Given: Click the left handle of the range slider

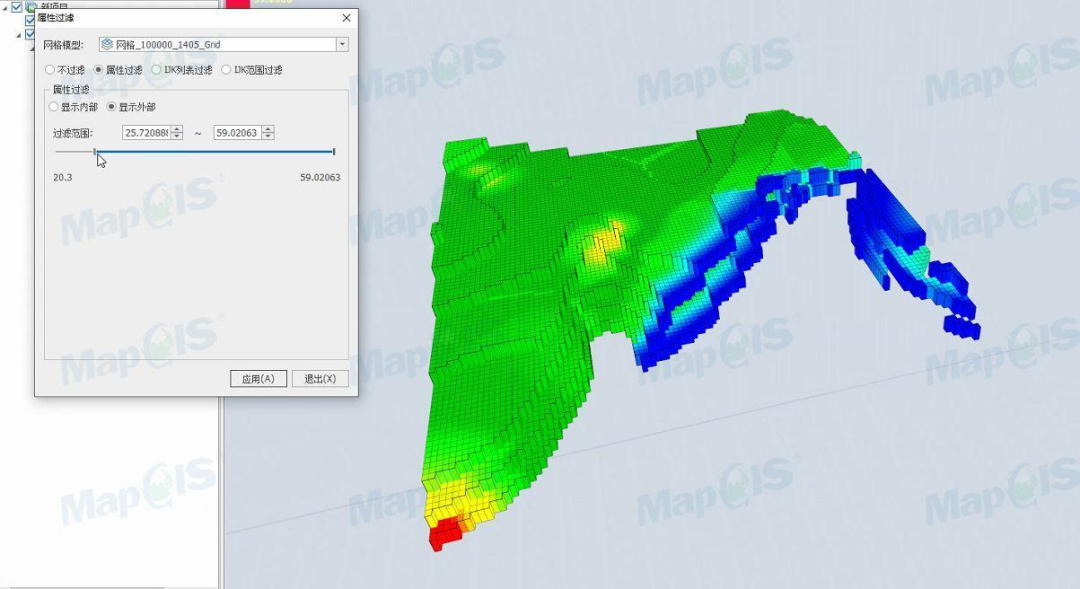Looking at the screenshot, I should pos(95,152).
